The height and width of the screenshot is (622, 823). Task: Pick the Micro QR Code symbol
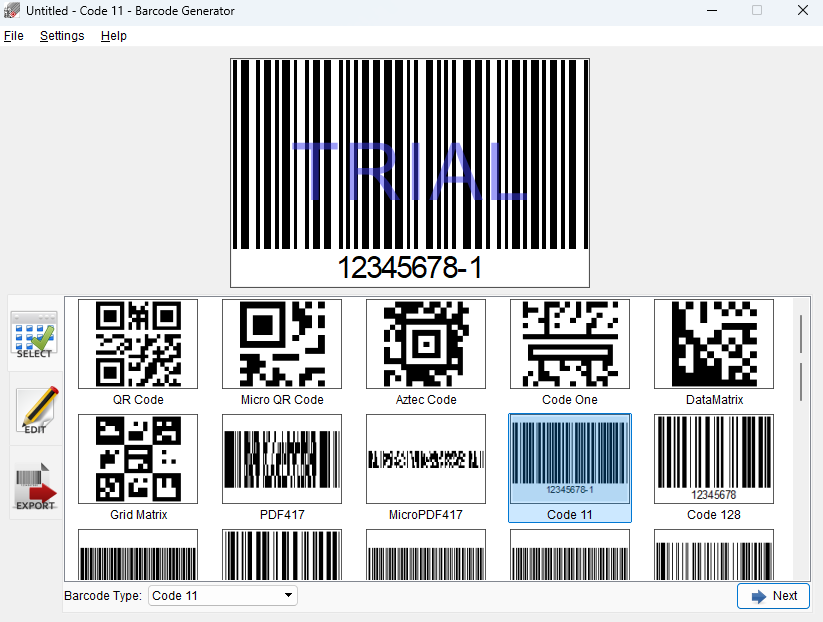tap(282, 344)
